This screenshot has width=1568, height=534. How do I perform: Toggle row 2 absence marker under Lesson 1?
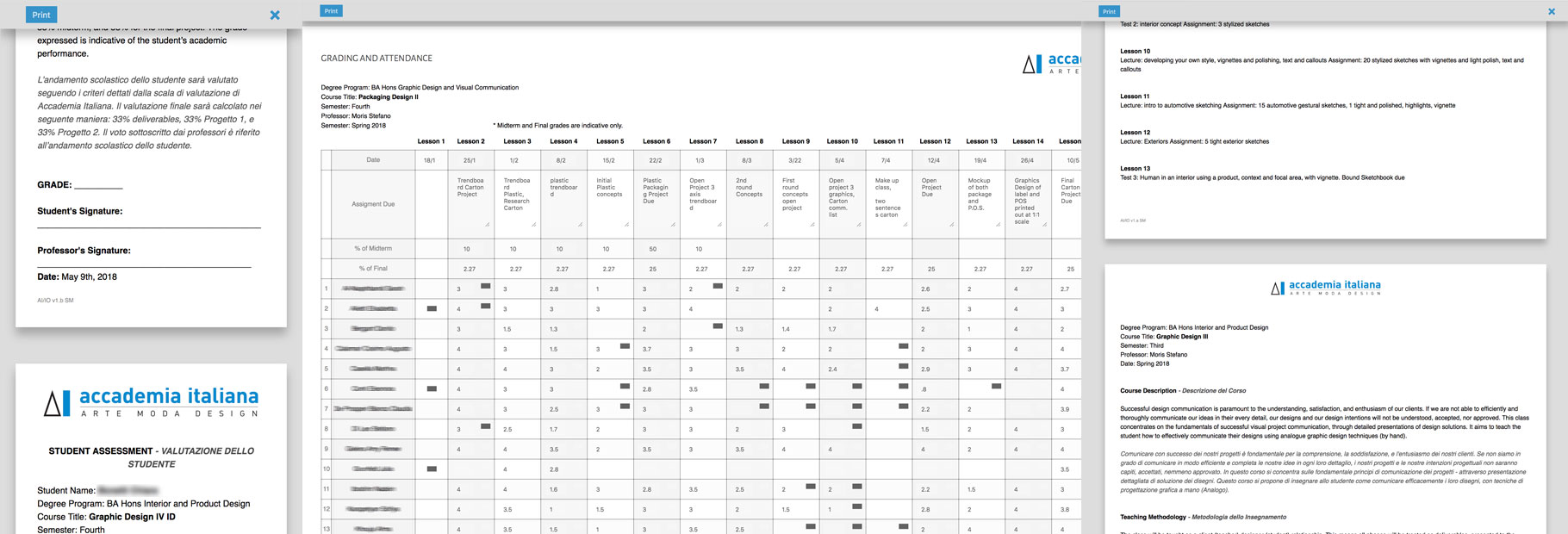(x=432, y=308)
